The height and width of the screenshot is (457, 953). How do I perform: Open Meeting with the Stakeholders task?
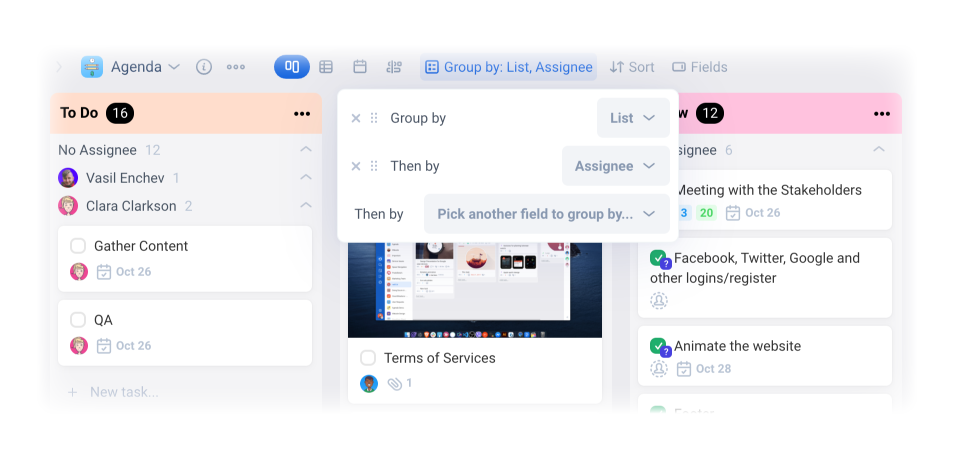point(768,190)
